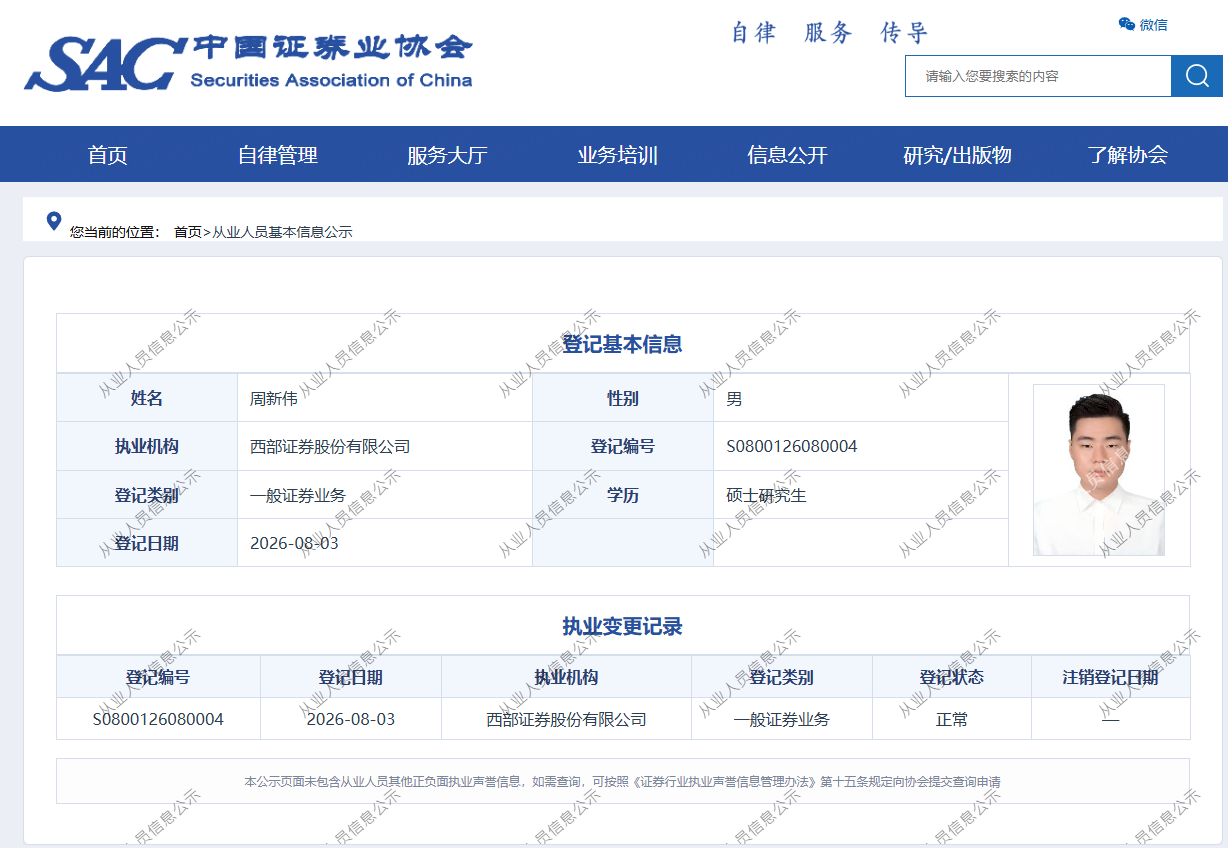
Task: Click the 注销登记日期 column header
Action: 1111,677
